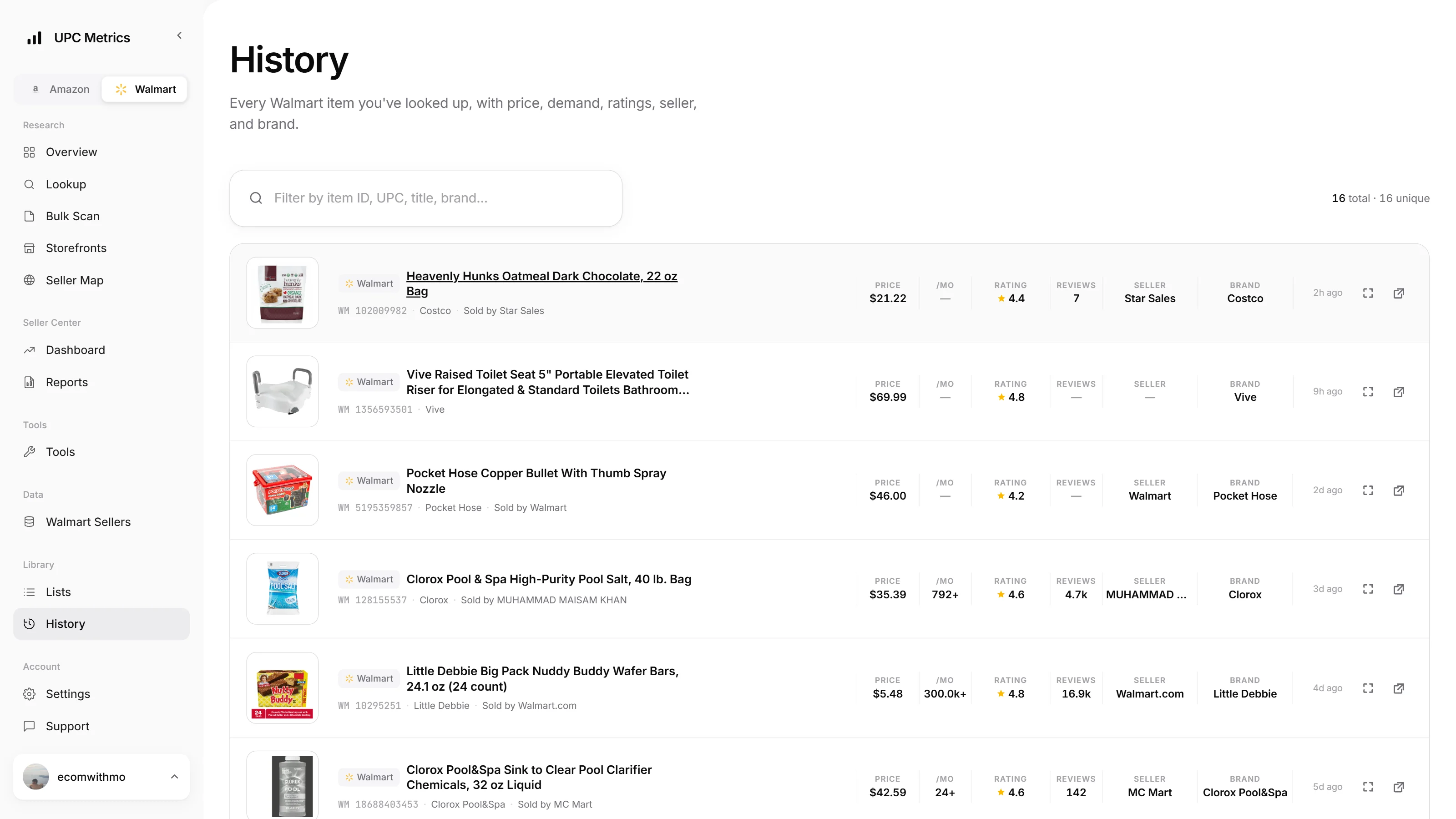
Task: Click the search magnifier icon in filter
Action: point(256,198)
